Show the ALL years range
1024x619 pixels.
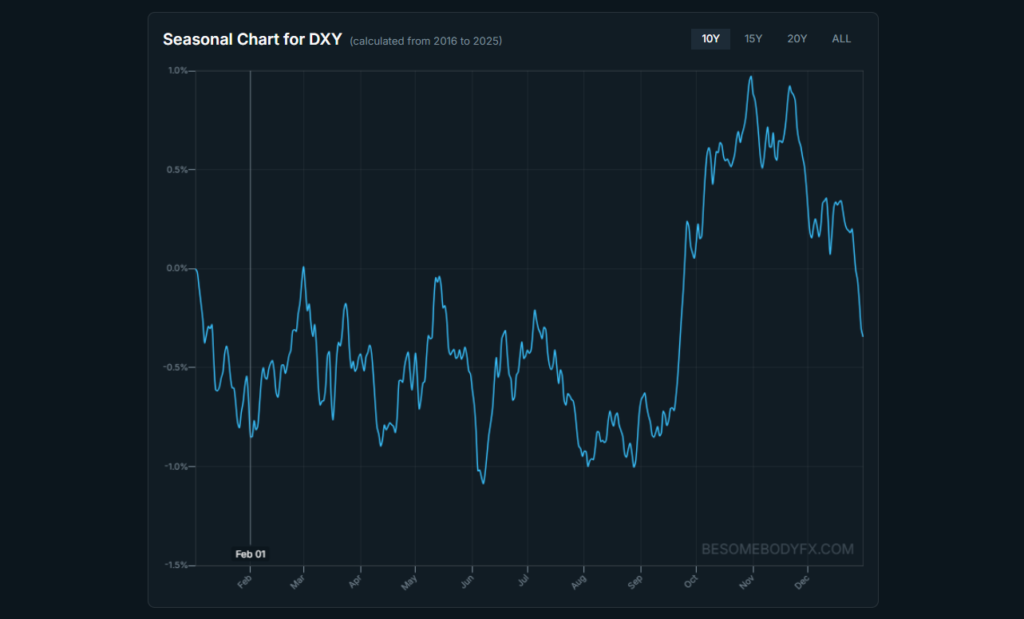coord(841,39)
